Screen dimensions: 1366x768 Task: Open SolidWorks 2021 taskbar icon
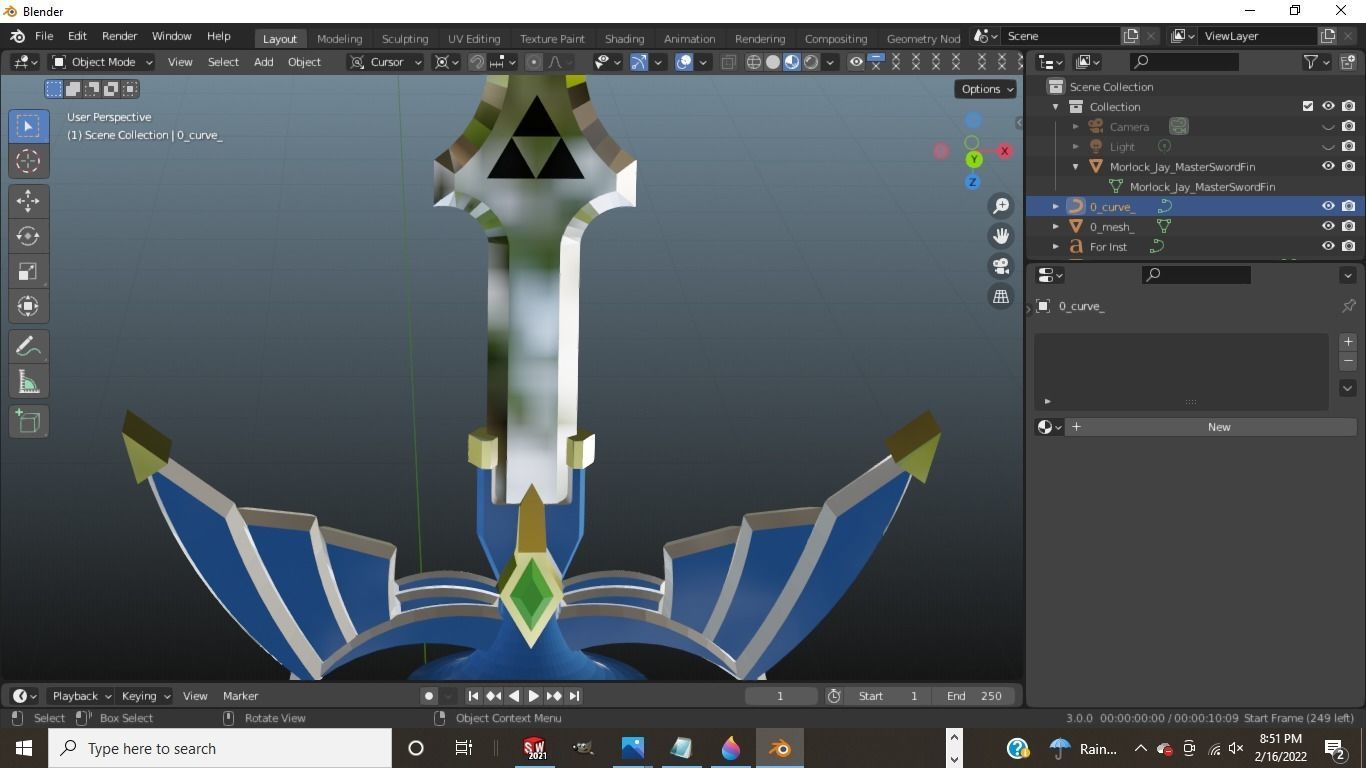534,748
